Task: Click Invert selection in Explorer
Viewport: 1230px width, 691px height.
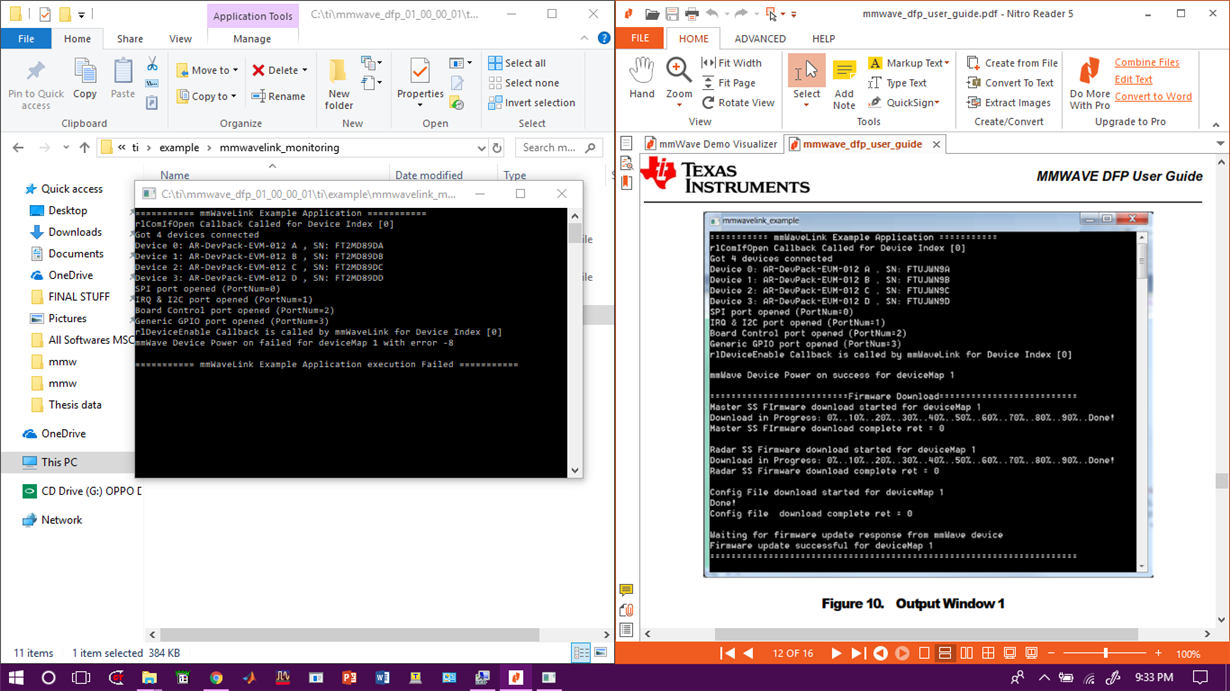Action: point(531,103)
